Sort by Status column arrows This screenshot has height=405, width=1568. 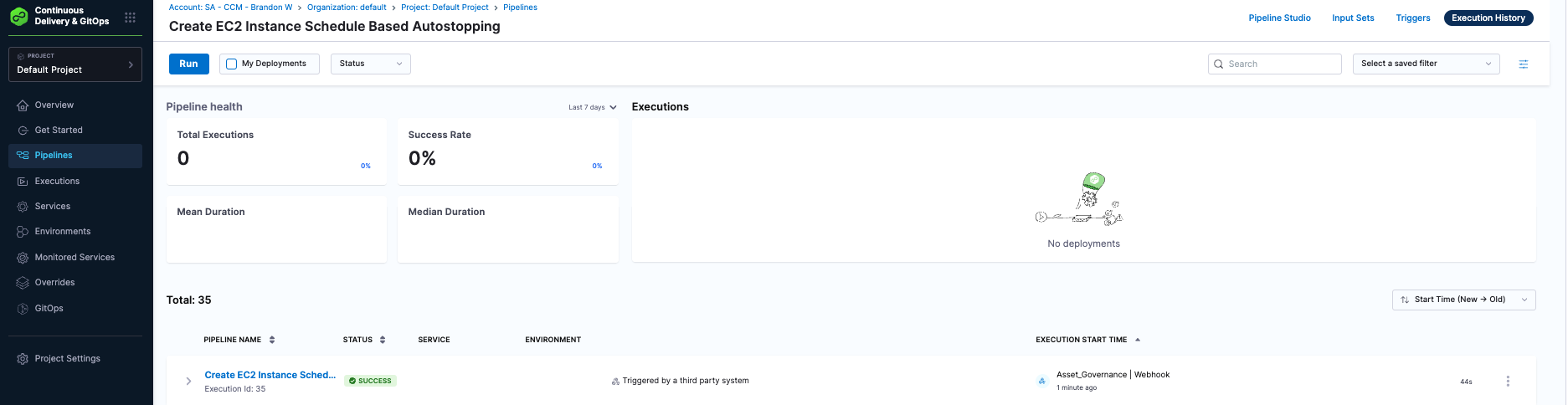(383, 340)
